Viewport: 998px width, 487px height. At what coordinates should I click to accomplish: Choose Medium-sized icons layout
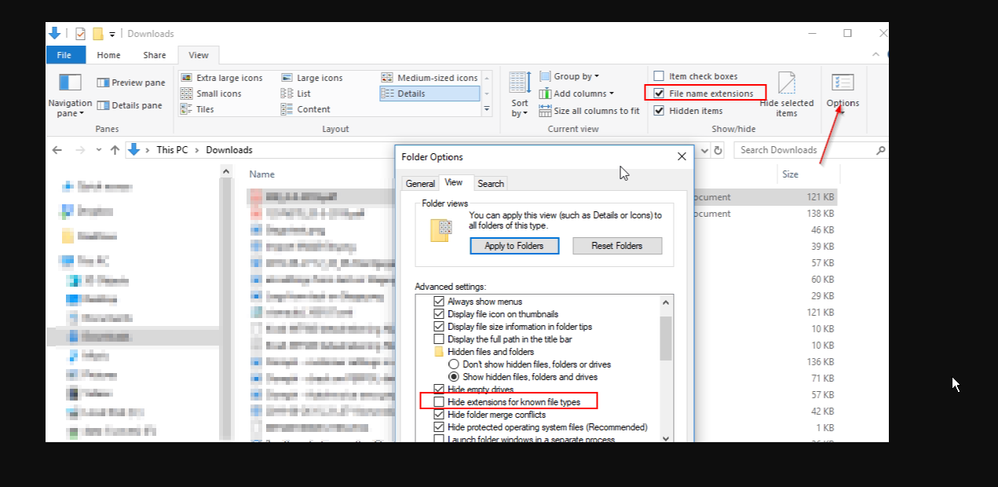click(430, 78)
